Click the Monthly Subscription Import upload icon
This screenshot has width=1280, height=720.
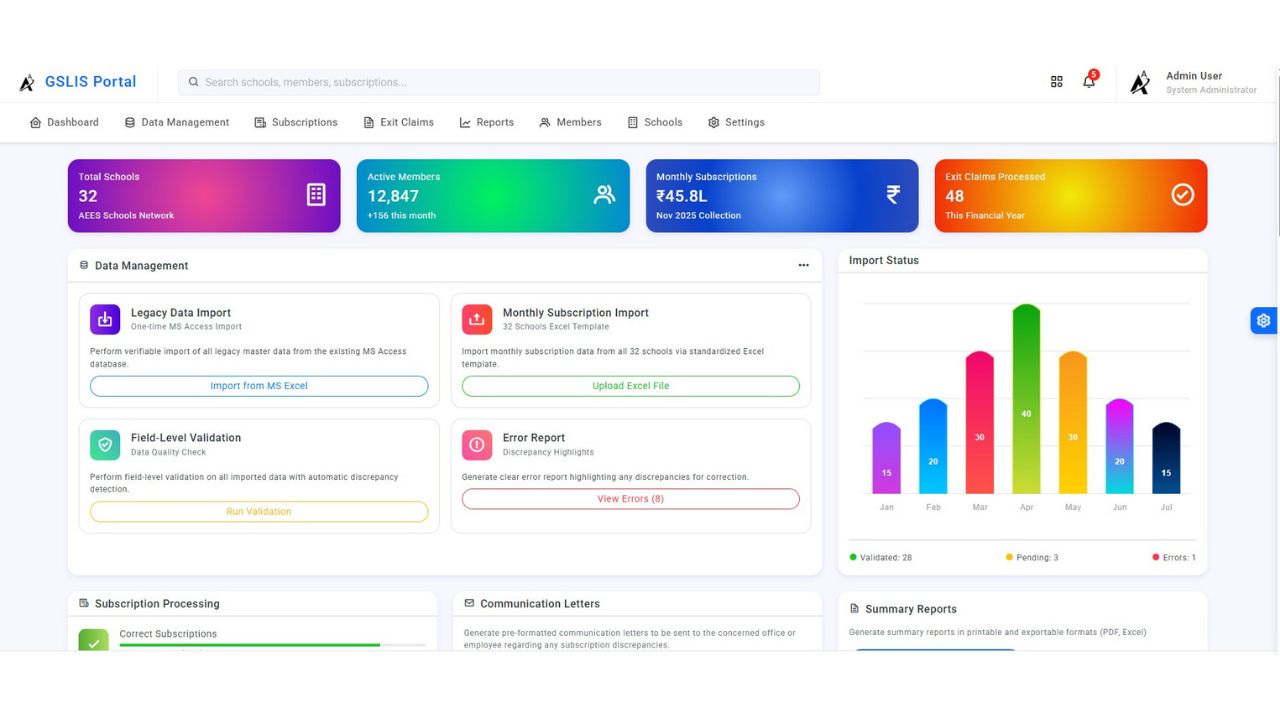pyautogui.click(x=477, y=319)
